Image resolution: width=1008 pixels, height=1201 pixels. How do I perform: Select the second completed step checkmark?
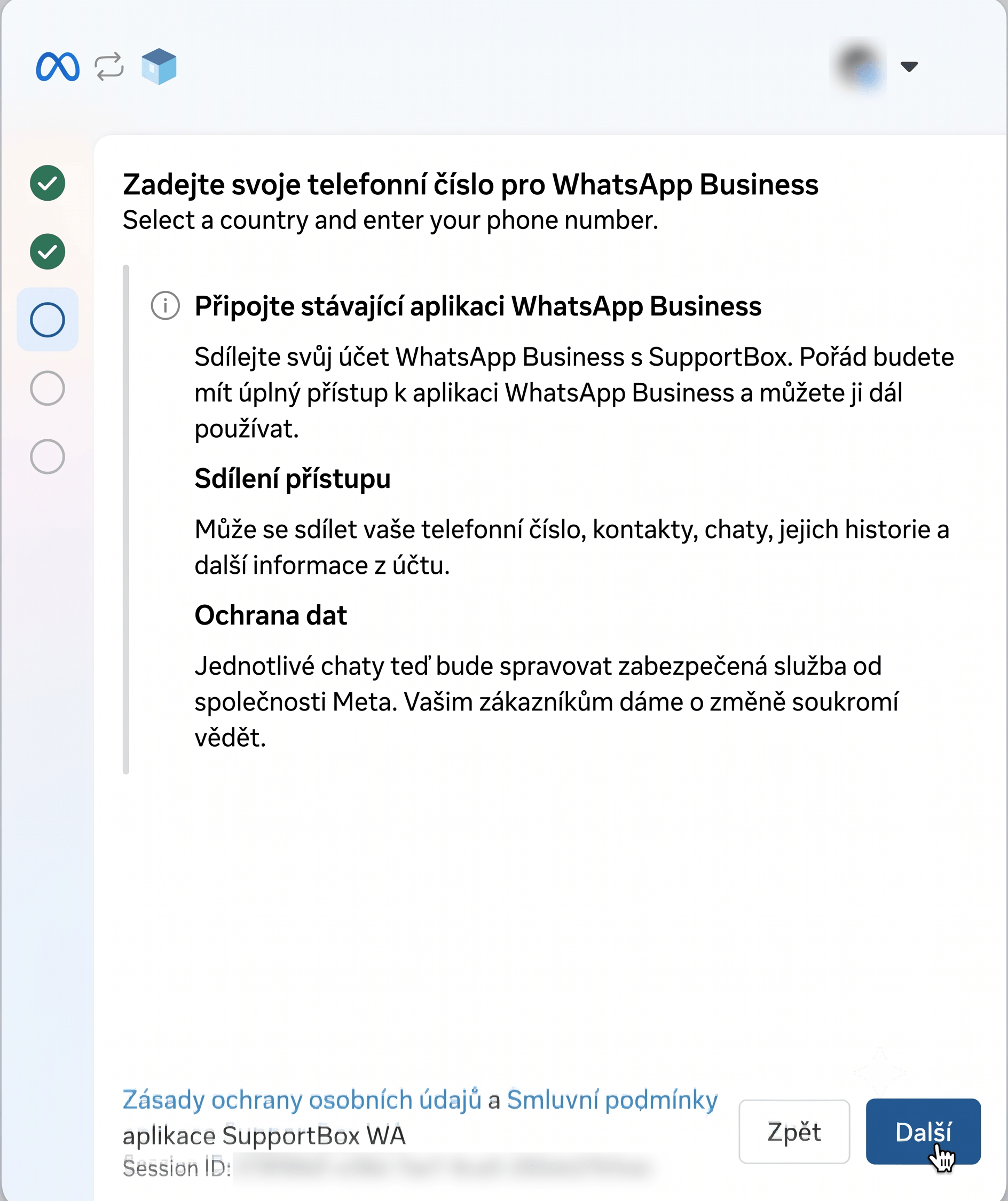click(x=48, y=251)
